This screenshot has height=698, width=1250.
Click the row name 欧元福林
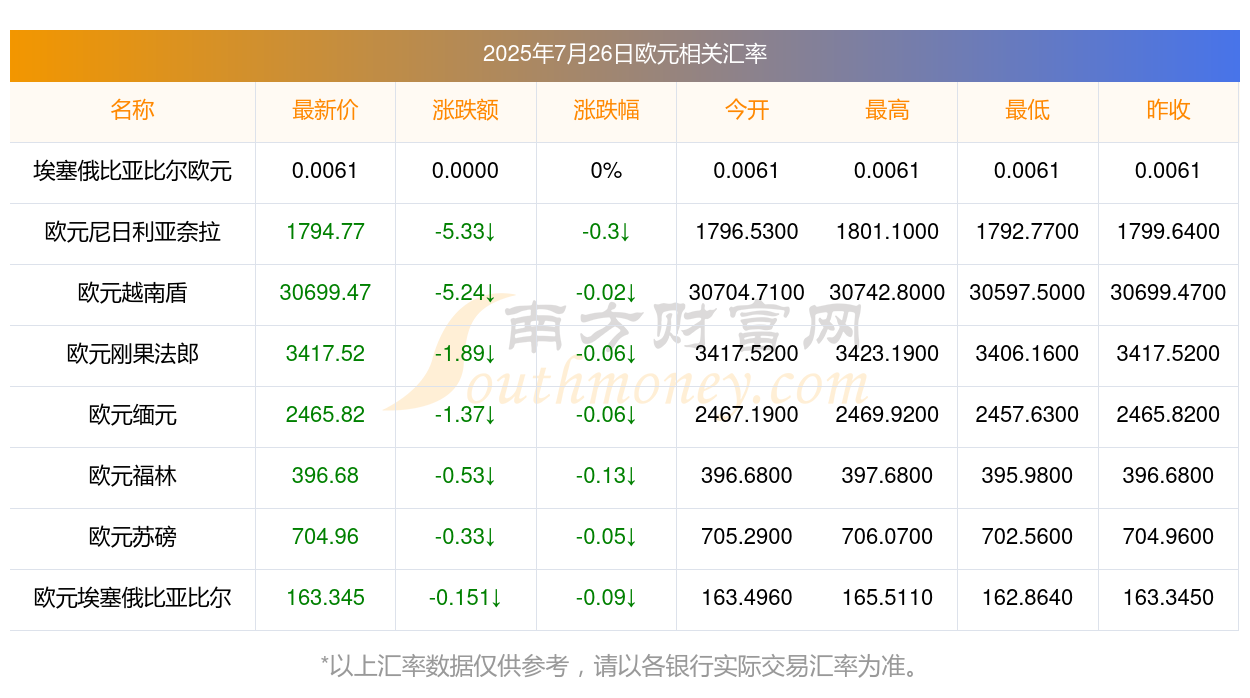click(x=132, y=476)
